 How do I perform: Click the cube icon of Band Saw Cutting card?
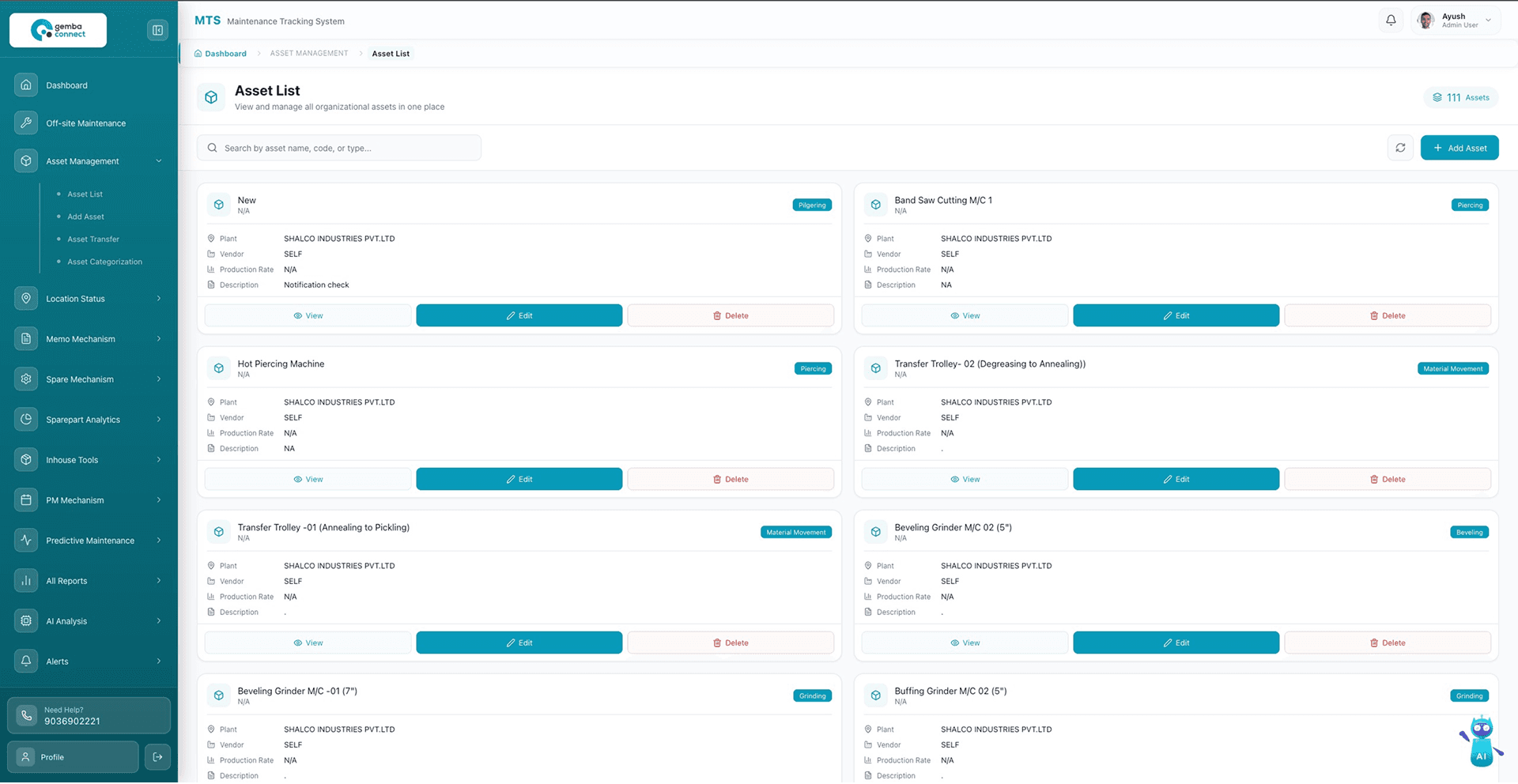coord(876,205)
